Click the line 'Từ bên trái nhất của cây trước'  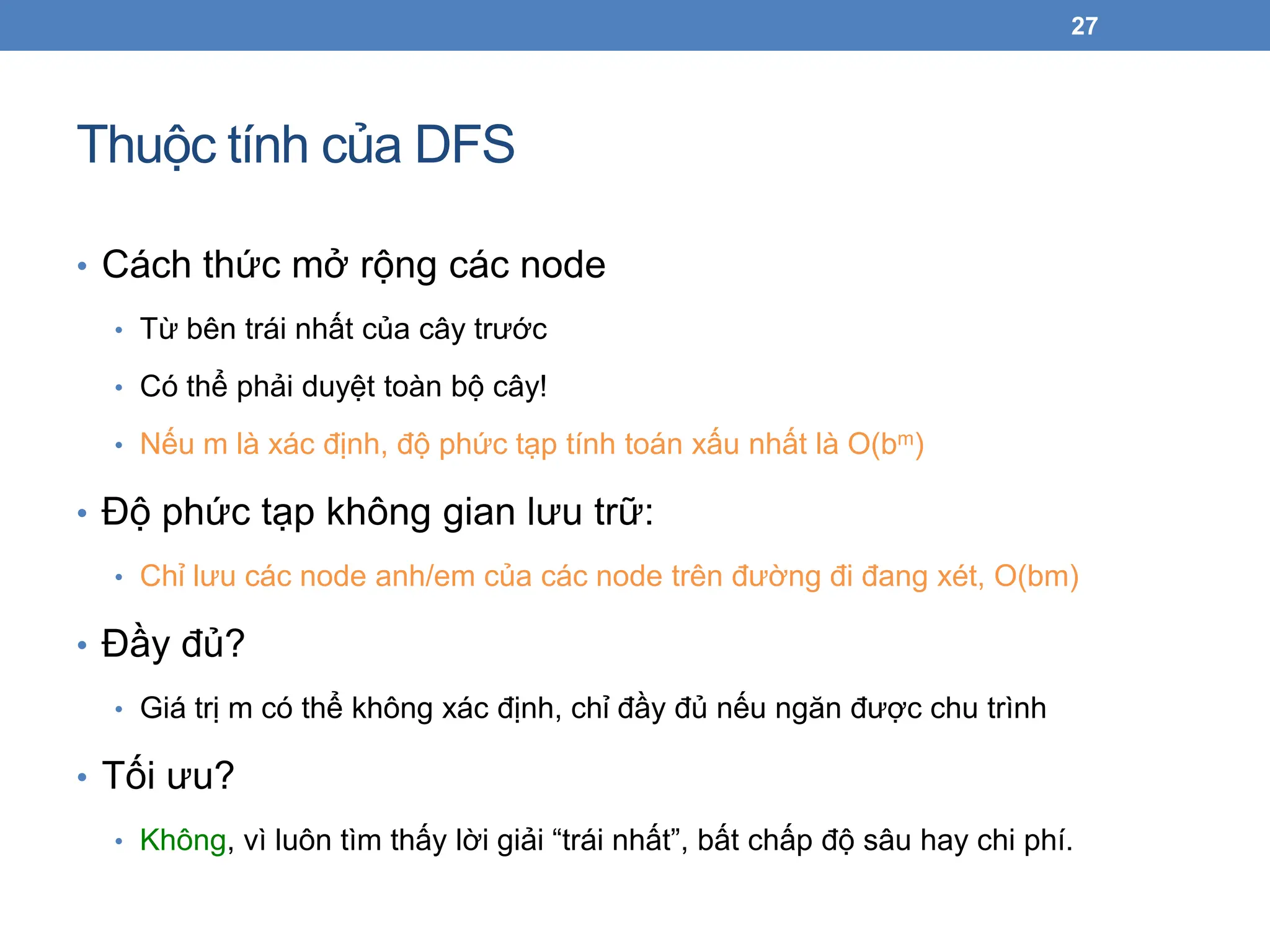(x=344, y=328)
